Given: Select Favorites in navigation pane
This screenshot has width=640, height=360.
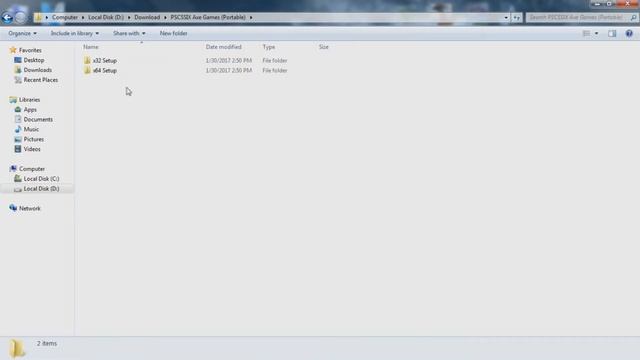Looking at the screenshot, I should (x=30, y=50).
